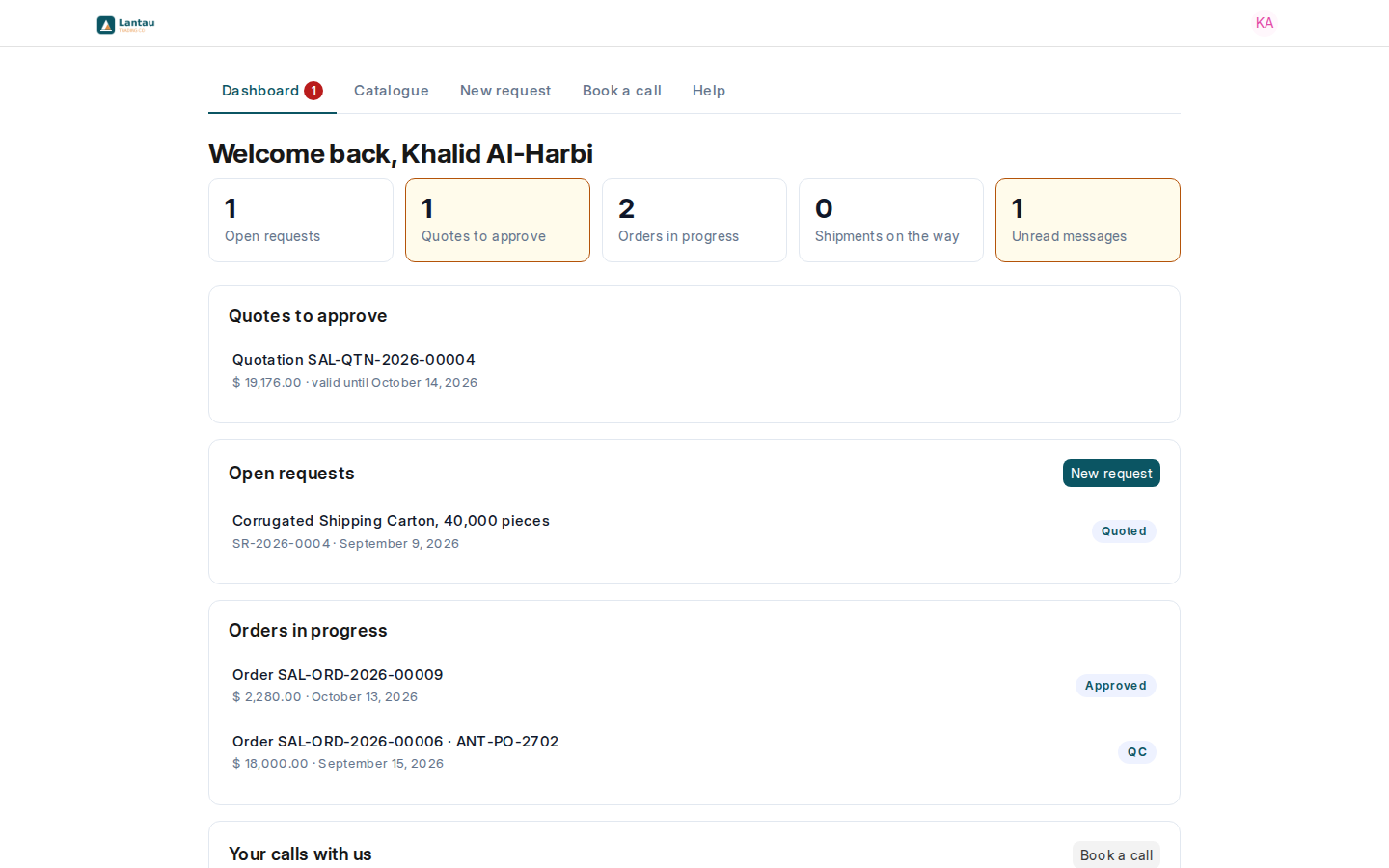
Task: Go to the New request tab
Action: point(505,91)
